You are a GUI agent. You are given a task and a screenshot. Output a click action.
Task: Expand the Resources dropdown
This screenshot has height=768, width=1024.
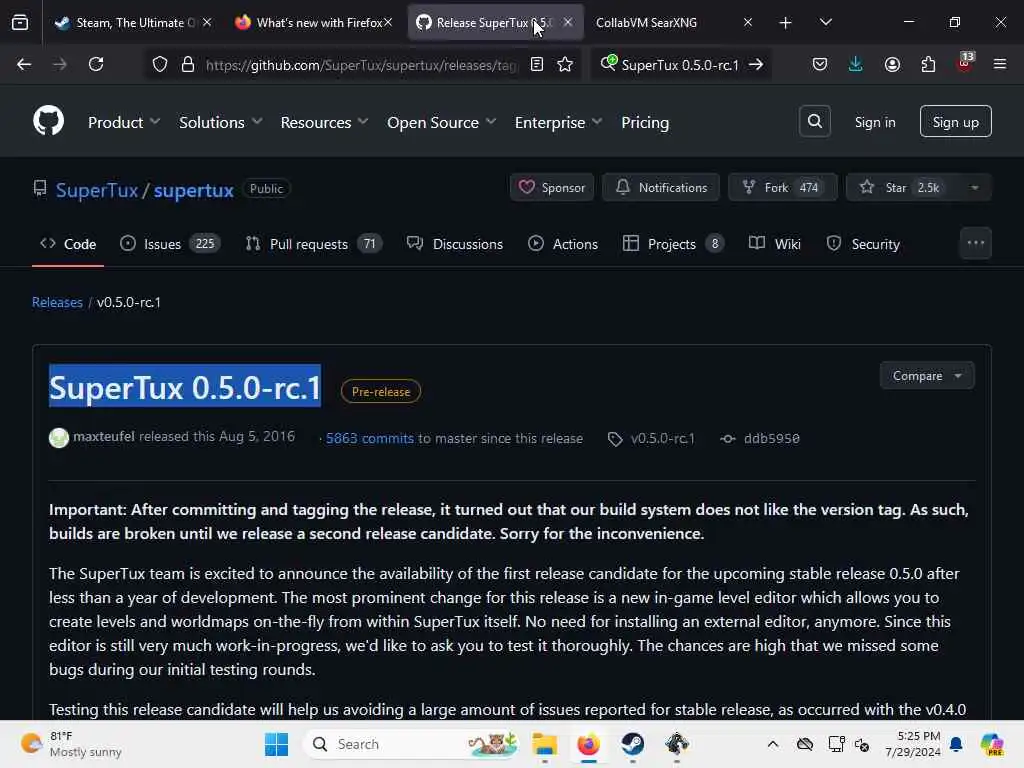(x=325, y=122)
